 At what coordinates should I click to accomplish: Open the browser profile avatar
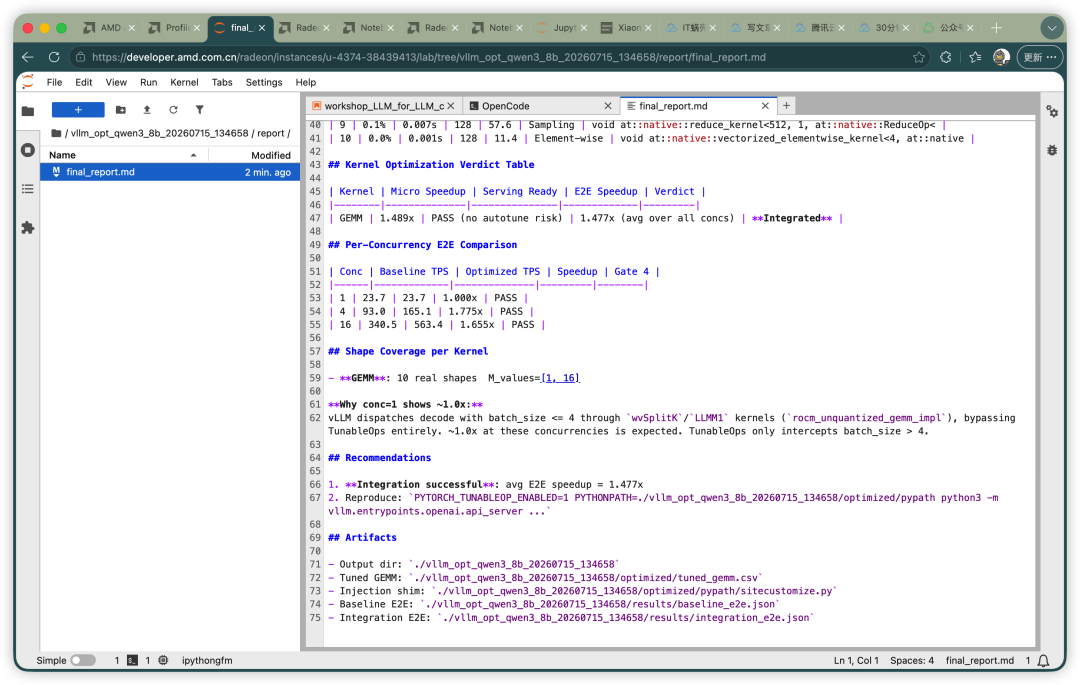1001,57
